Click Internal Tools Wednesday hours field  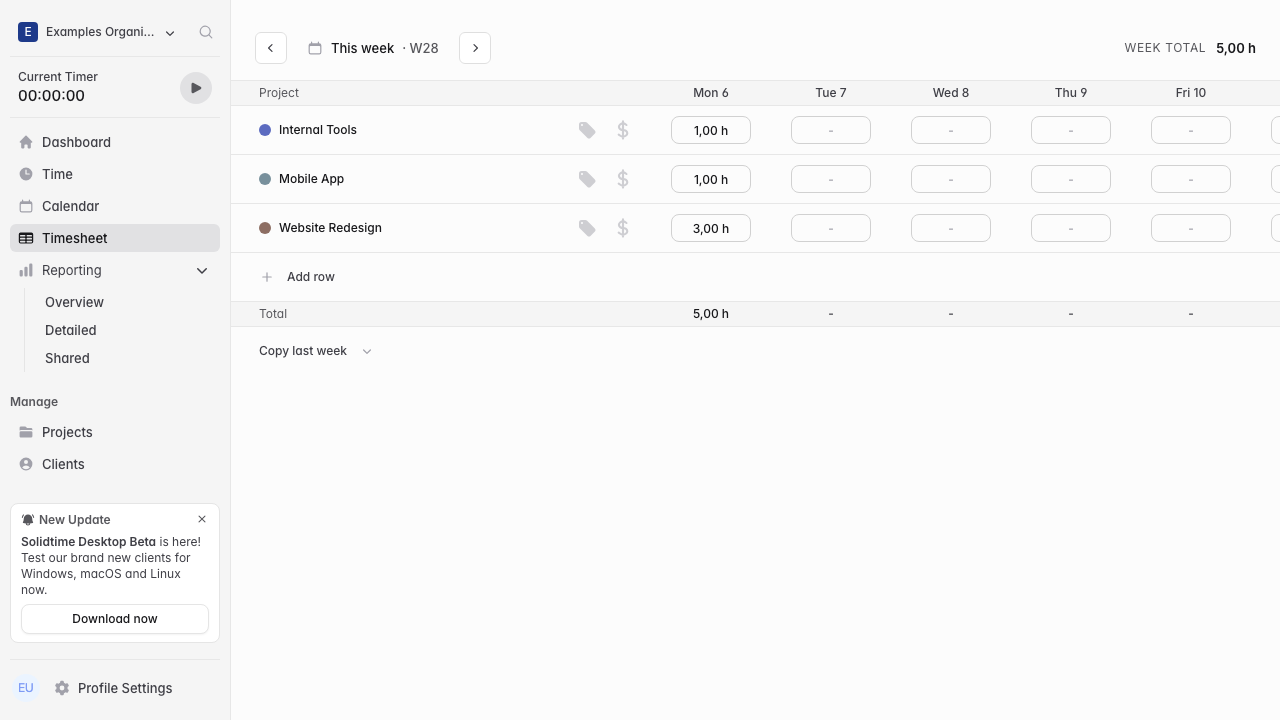click(951, 130)
